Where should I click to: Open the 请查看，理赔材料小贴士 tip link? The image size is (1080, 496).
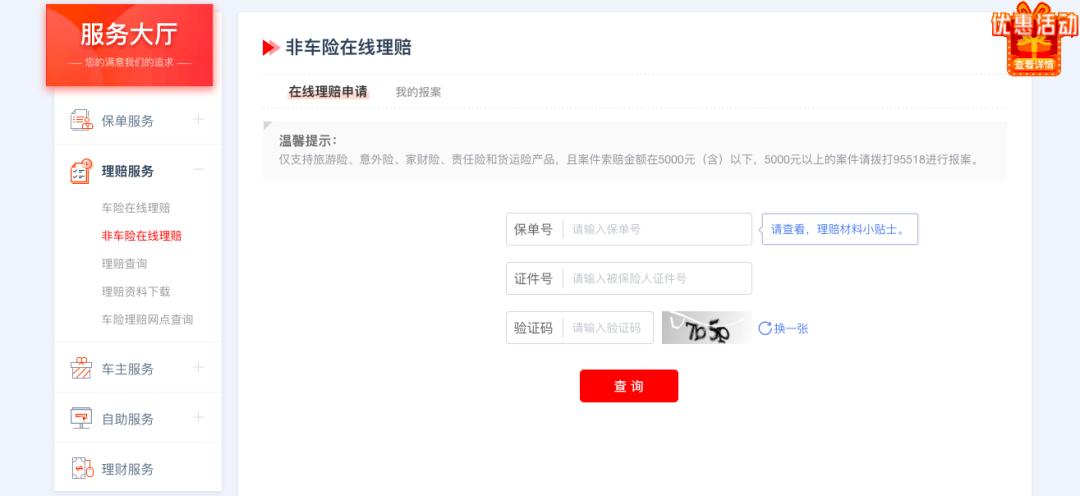840,229
